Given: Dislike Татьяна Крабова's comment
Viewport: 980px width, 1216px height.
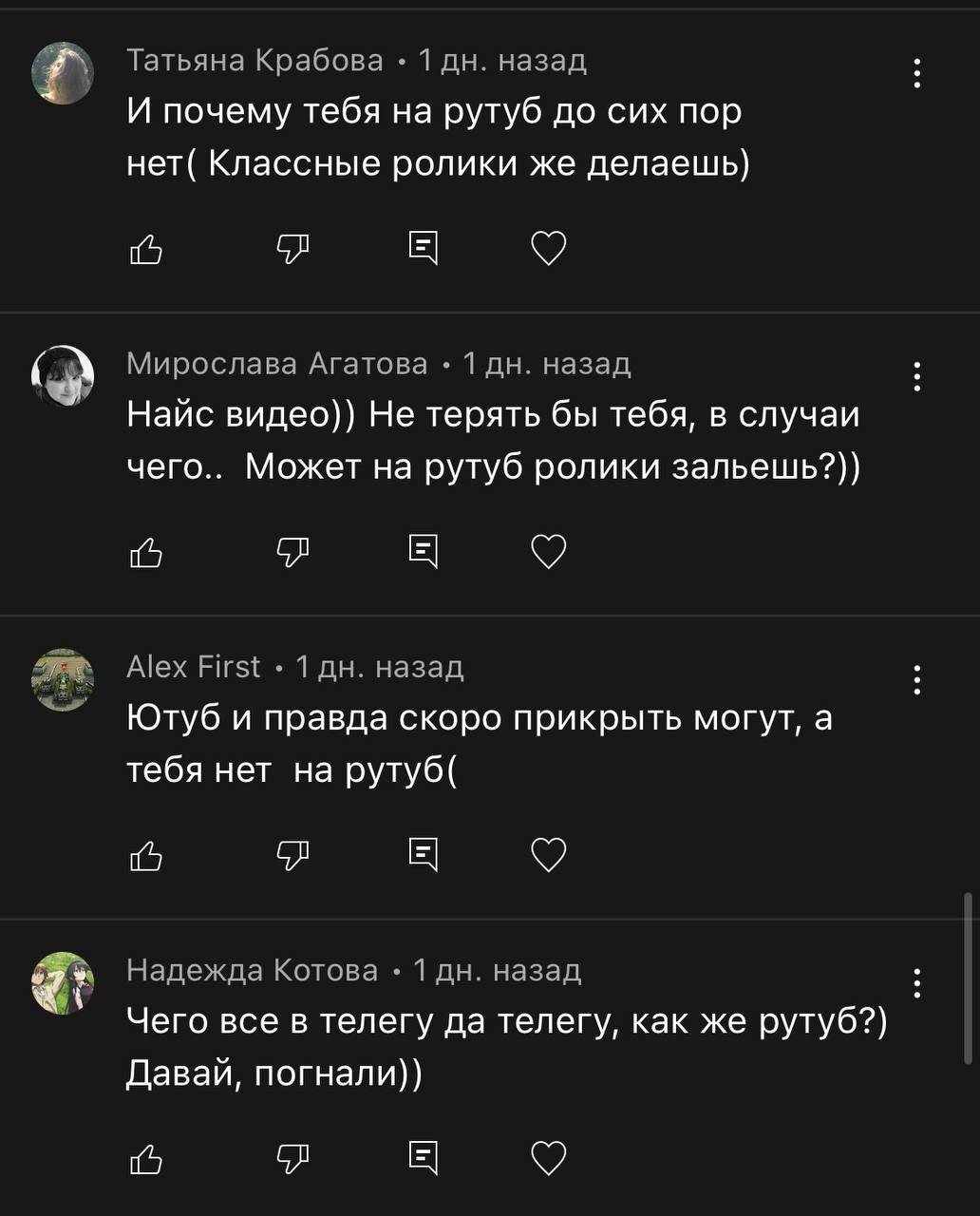Looking at the screenshot, I should point(292,249).
